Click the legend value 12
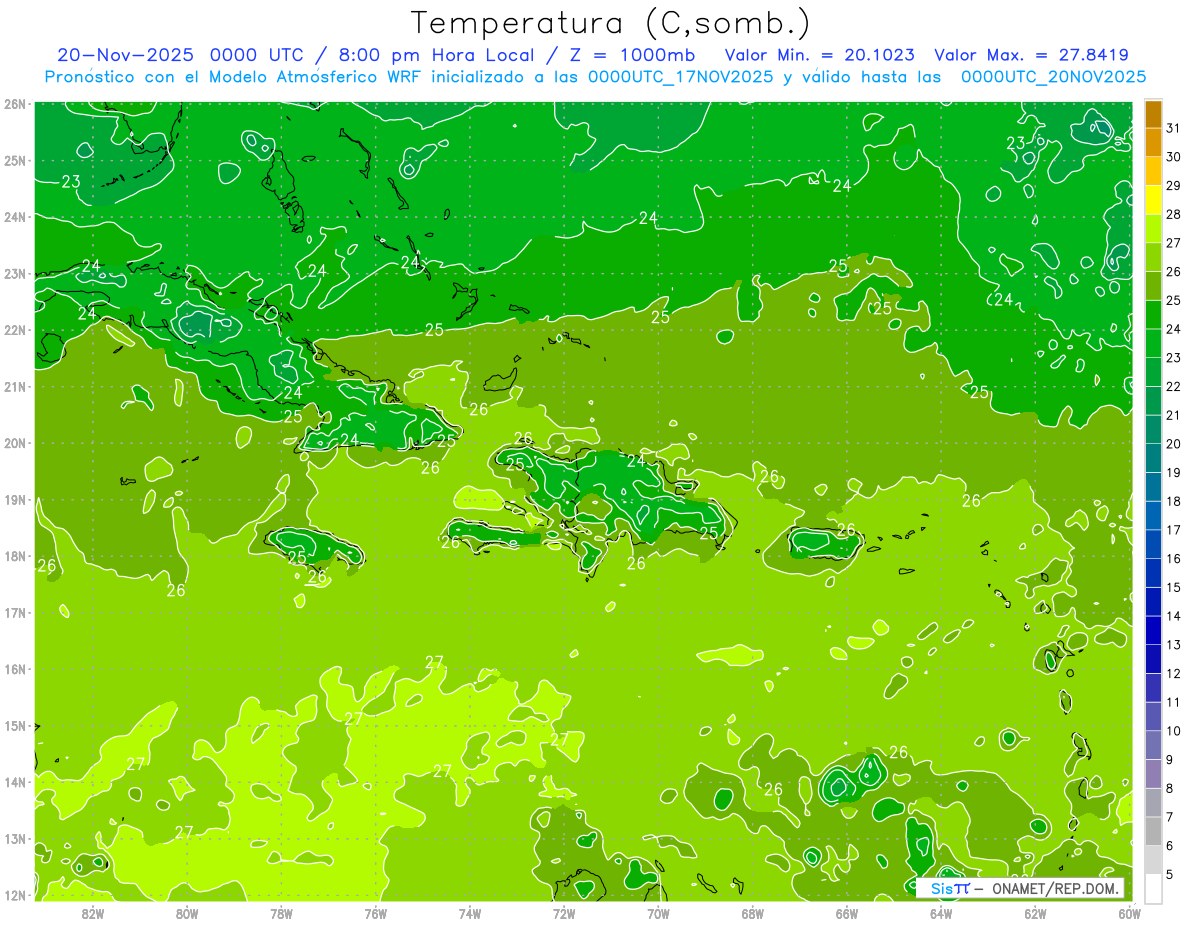Image resolution: width=1200 pixels, height=927 pixels. [x=1174, y=673]
